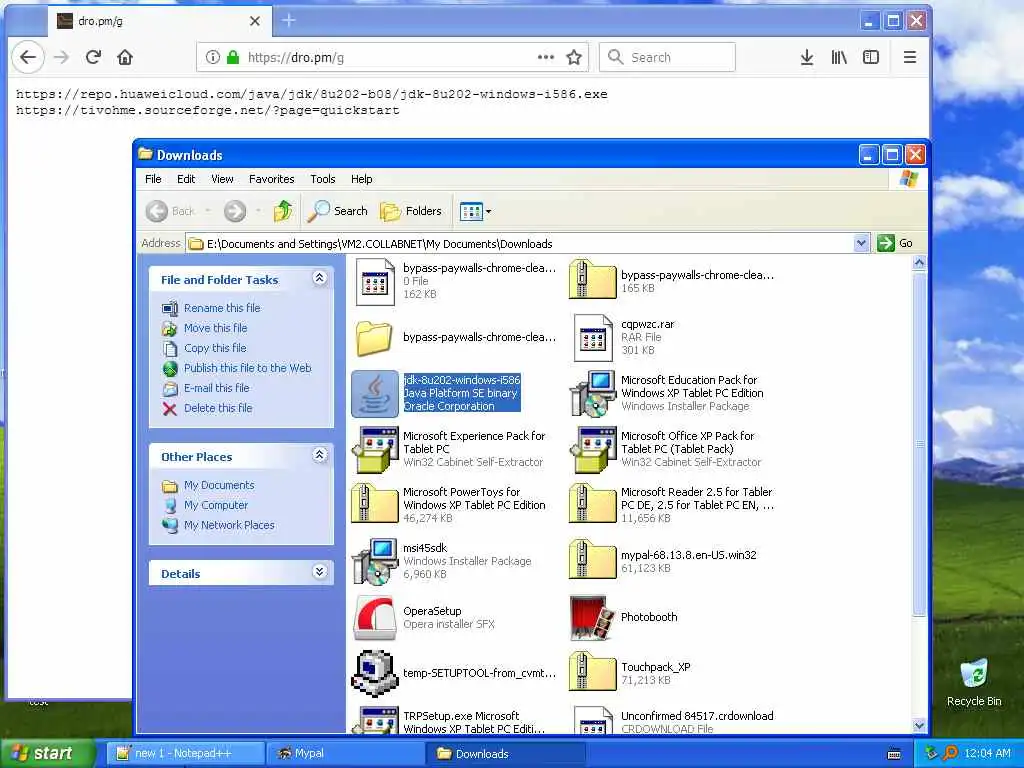Click Explorer Back toolbar button
The image size is (1024, 768).
click(170, 211)
